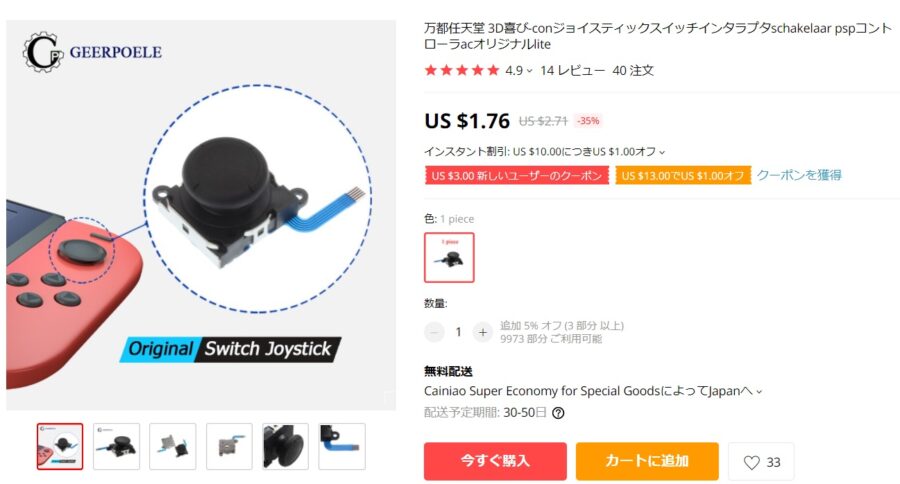Expand the 4.9 rating dropdown arrow
This screenshot has height=484, width=900.
[x=529, y=71]
